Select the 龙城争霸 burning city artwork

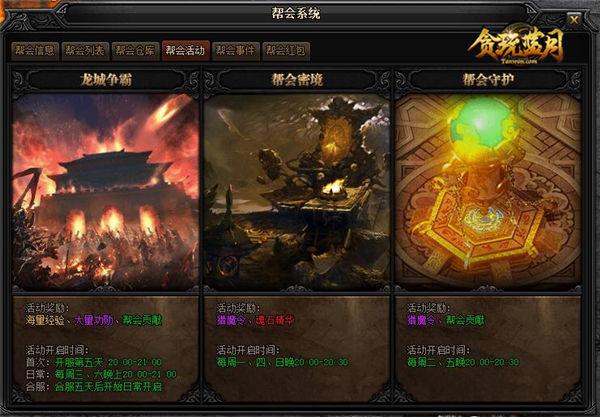click(x=105, y=191)
